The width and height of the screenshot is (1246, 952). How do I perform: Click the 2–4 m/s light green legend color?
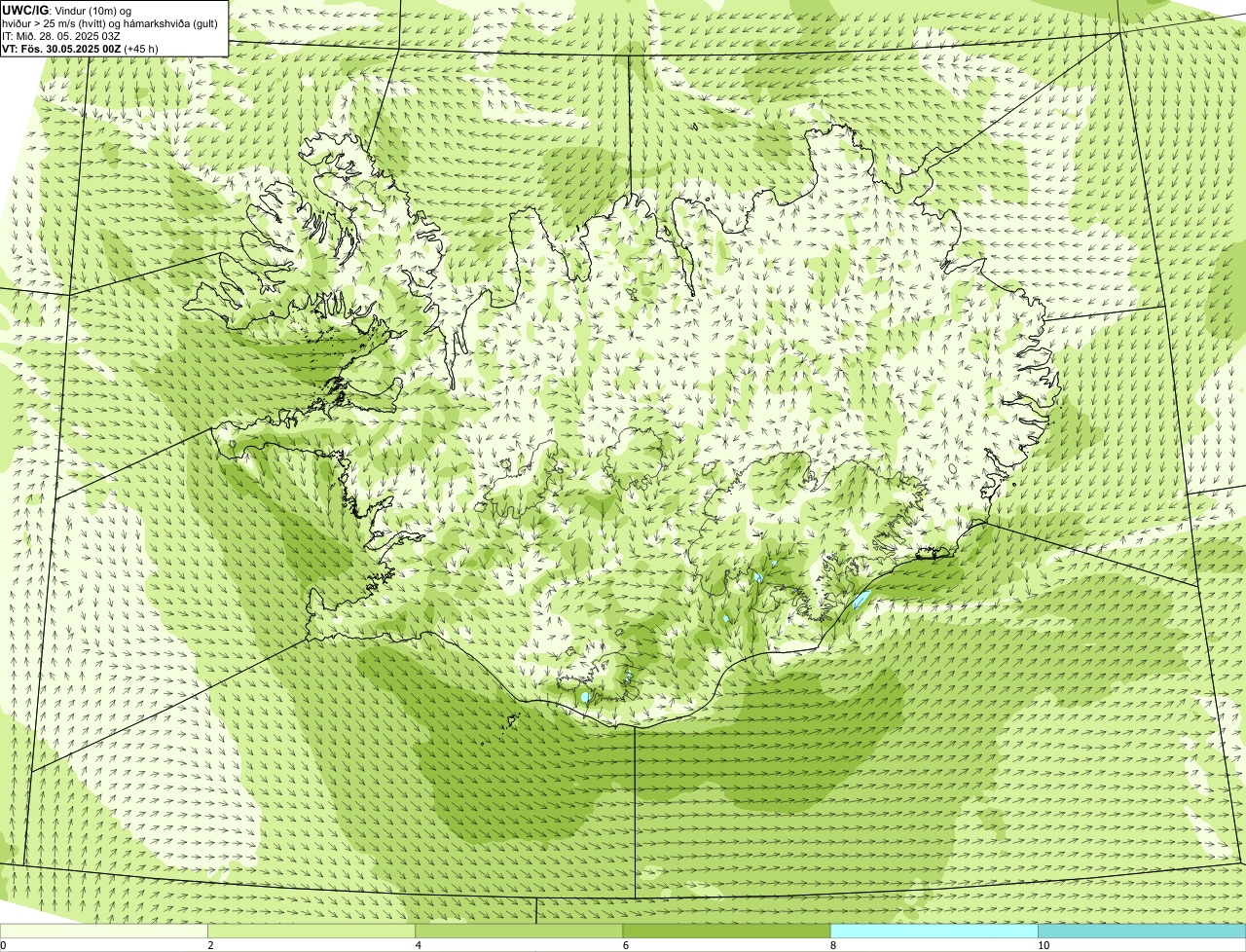click(x=311, y=932)
